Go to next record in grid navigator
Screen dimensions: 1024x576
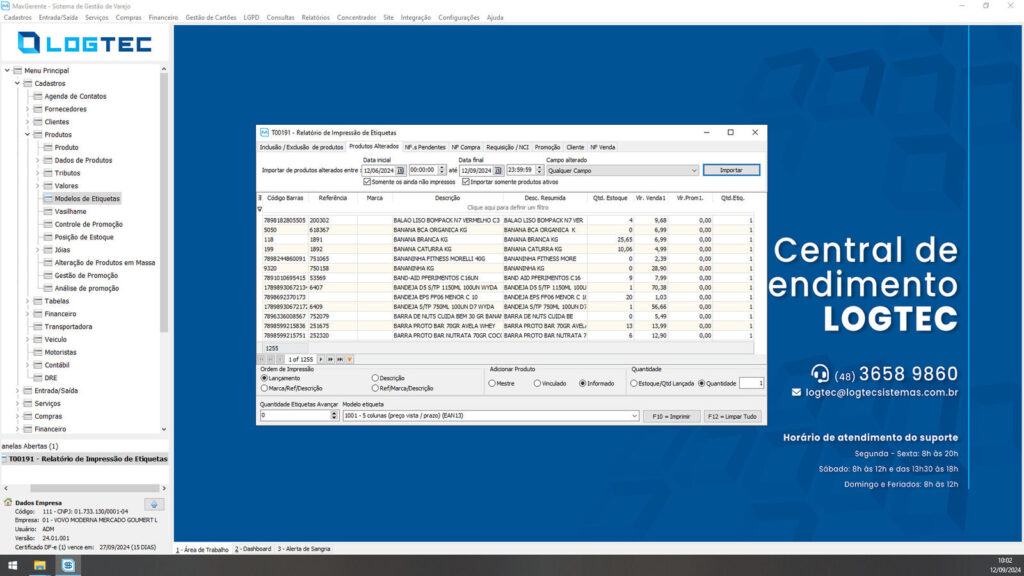(x=321, y=359)
